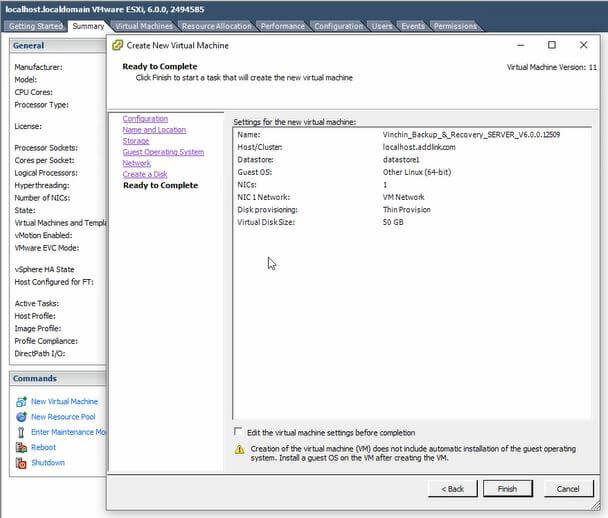608x518 pixels.
Task: Go to the Create a Disk step
Action: click(x=145, y=174)
